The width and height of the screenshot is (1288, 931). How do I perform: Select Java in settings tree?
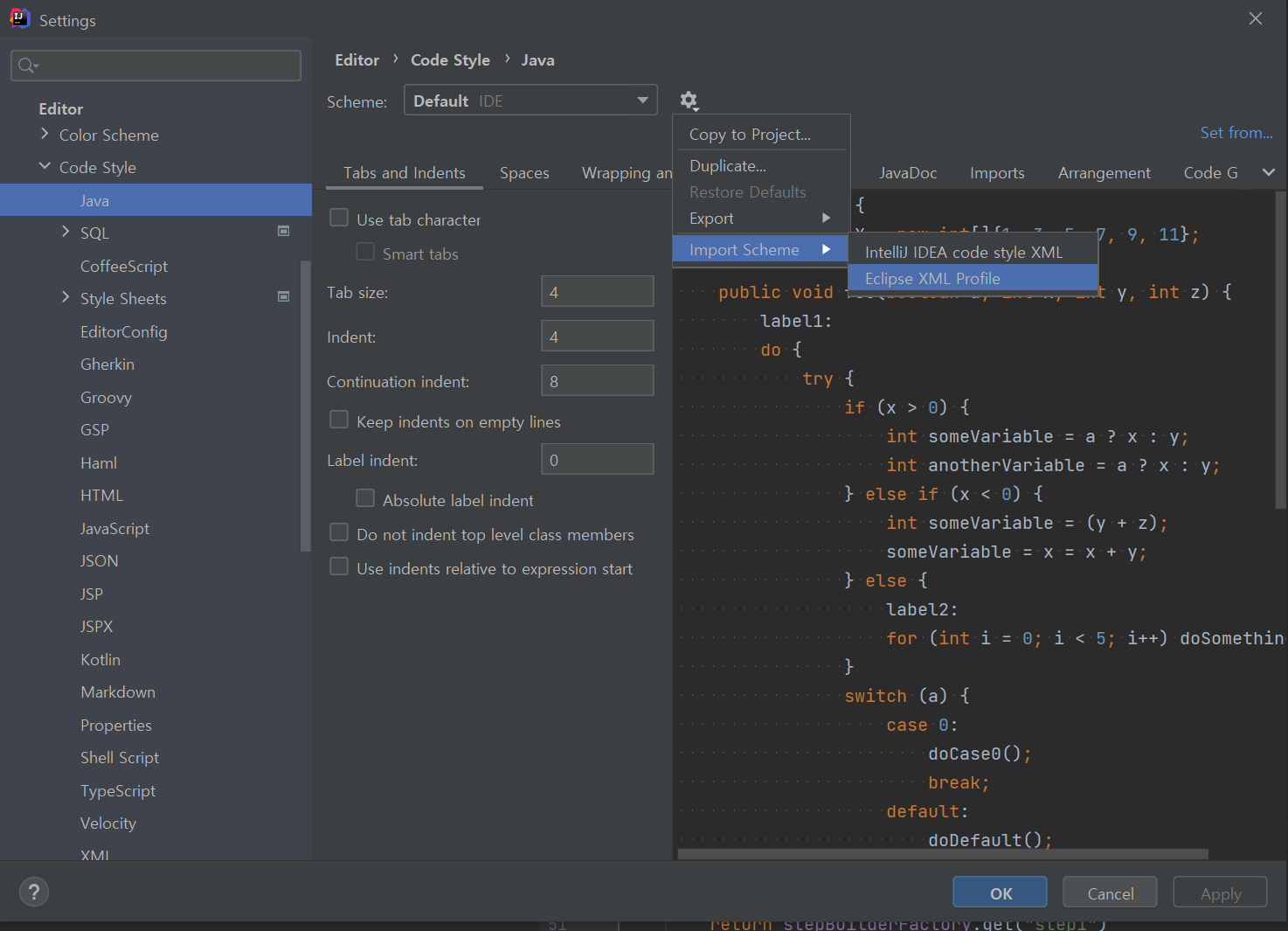point(156,200)
